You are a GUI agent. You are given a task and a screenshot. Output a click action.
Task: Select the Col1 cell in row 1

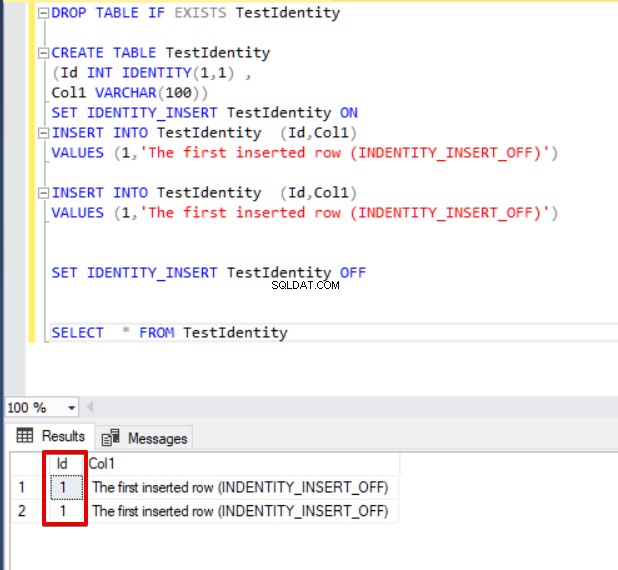(x=241, y=488)
